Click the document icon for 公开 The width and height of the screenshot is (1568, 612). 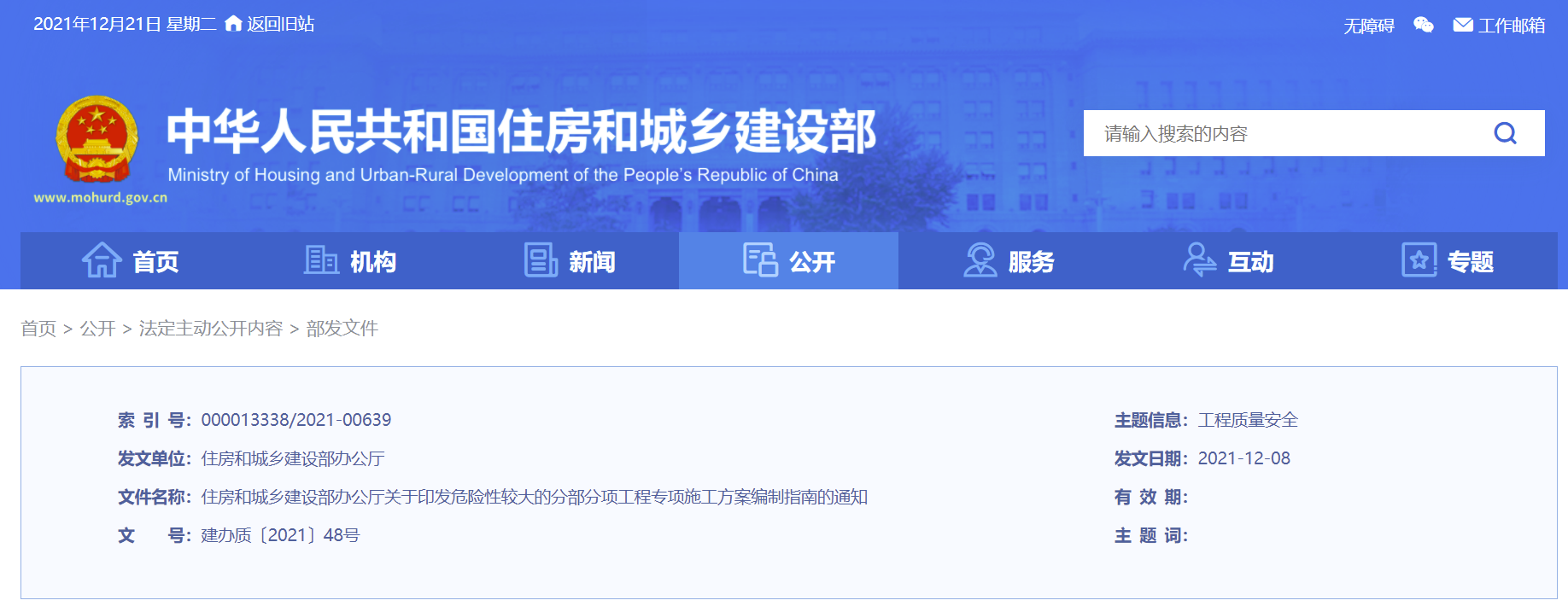pyautogui.click(x=760, y=260)
